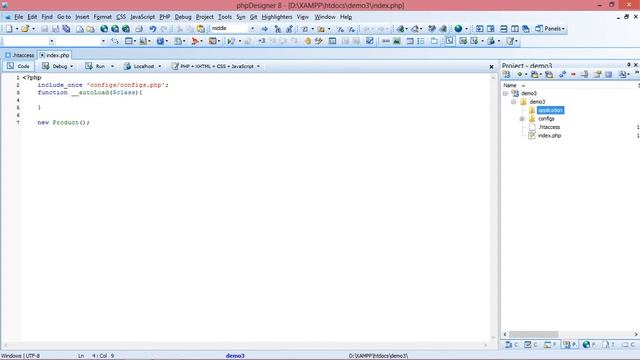
Task: Click the checked checkbox form icon
Action: 369,41
